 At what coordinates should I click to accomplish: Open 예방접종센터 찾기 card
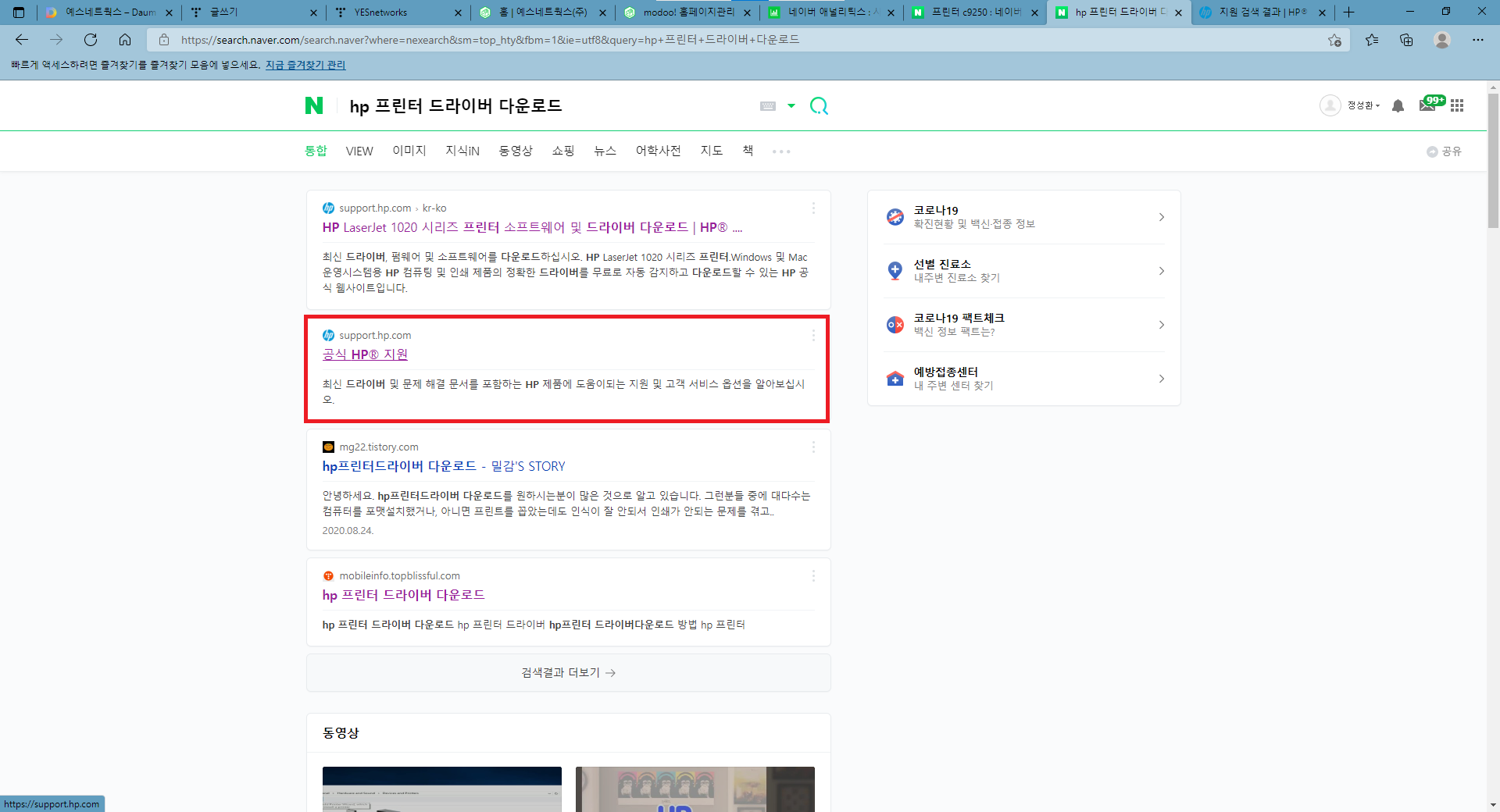click(1024, 379)
